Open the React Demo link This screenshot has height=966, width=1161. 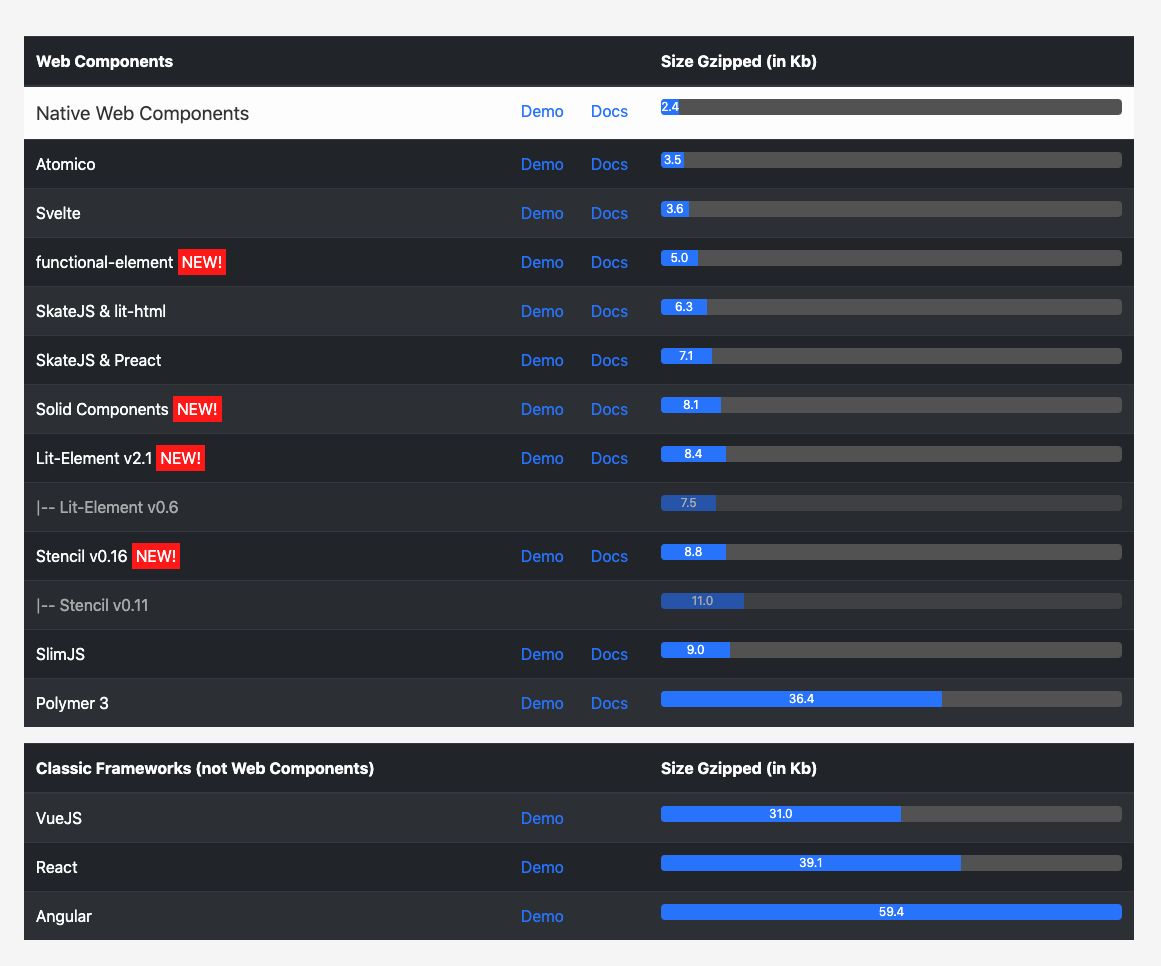pos(542,868)
